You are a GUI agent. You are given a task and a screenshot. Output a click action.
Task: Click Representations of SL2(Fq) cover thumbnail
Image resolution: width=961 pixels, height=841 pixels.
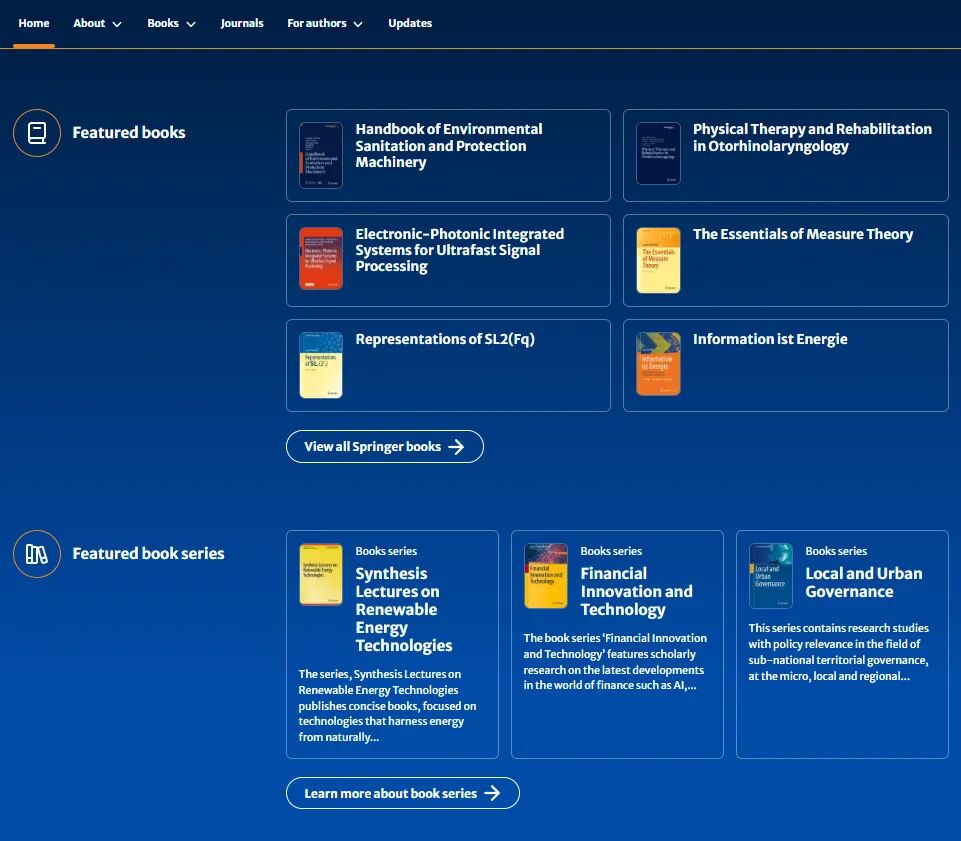point(321,365)
